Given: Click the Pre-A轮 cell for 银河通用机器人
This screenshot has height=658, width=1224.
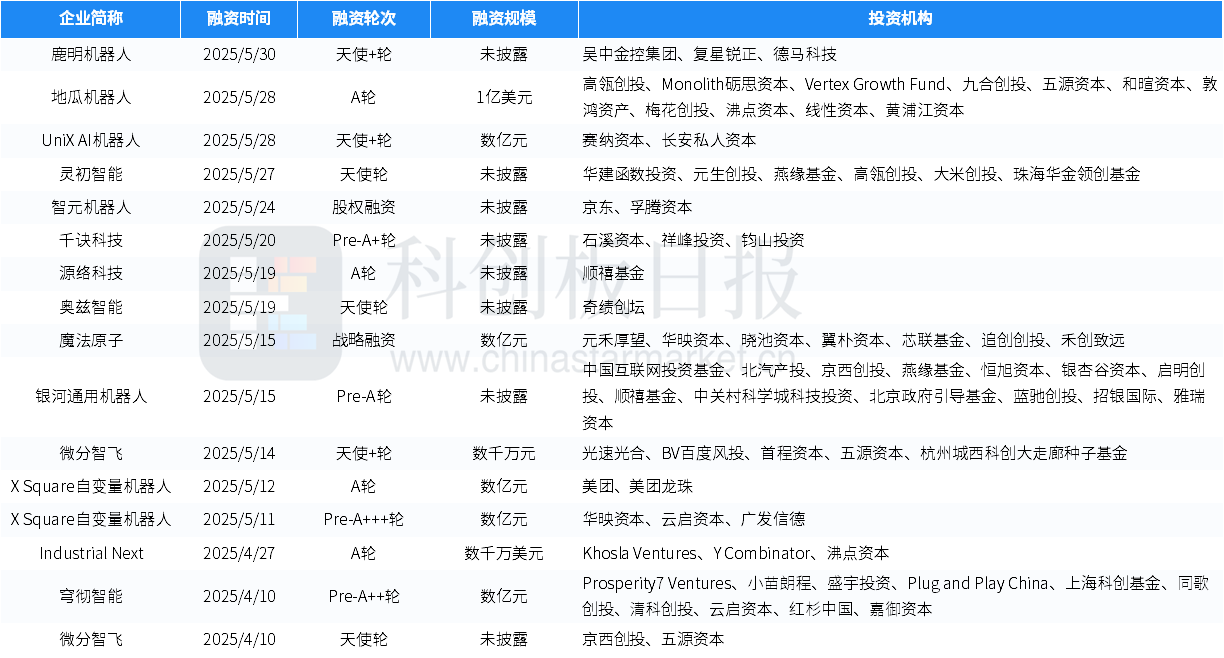Looking at the screenshot, I should pyautogui.click(x=363, y=396).
